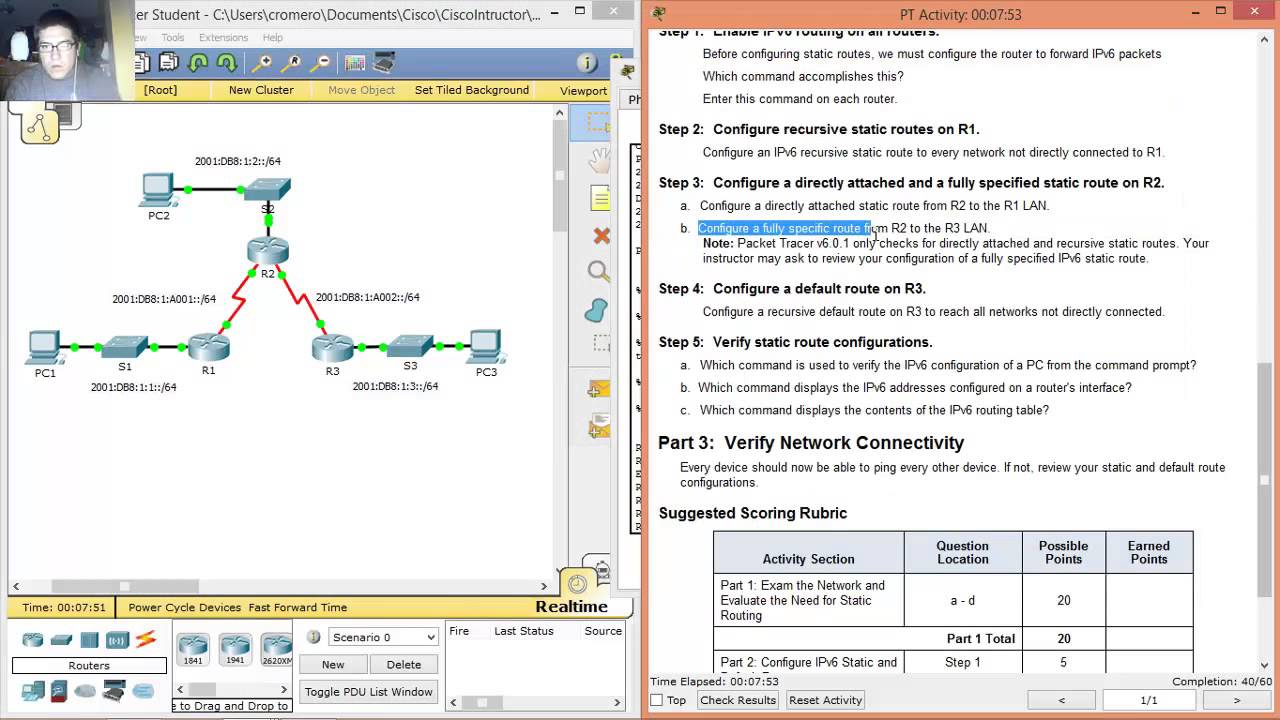This screenshot has width=1280, height=720.
Task: Go to next activity page arrow
Action: [x=1236, y=700]
